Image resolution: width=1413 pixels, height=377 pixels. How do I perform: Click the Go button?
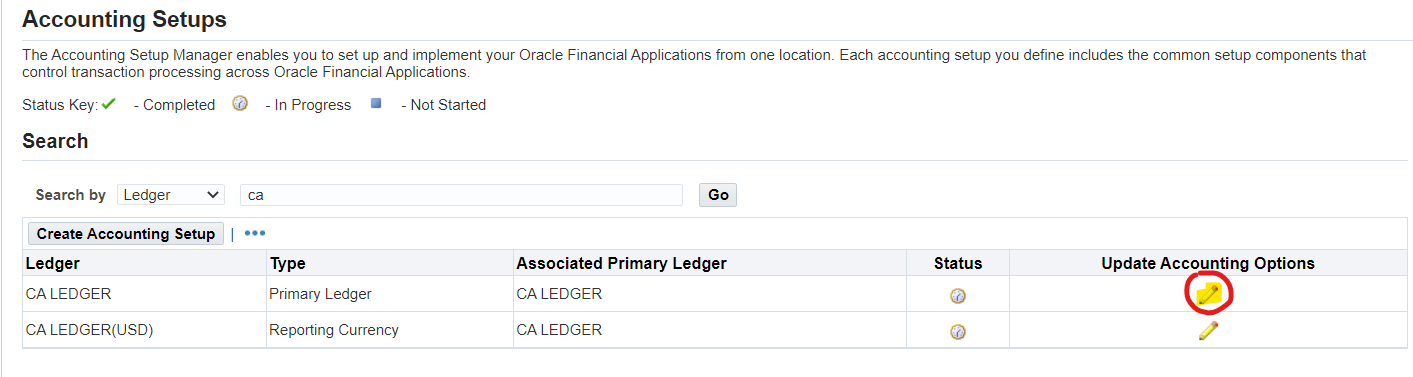point(718,195)
